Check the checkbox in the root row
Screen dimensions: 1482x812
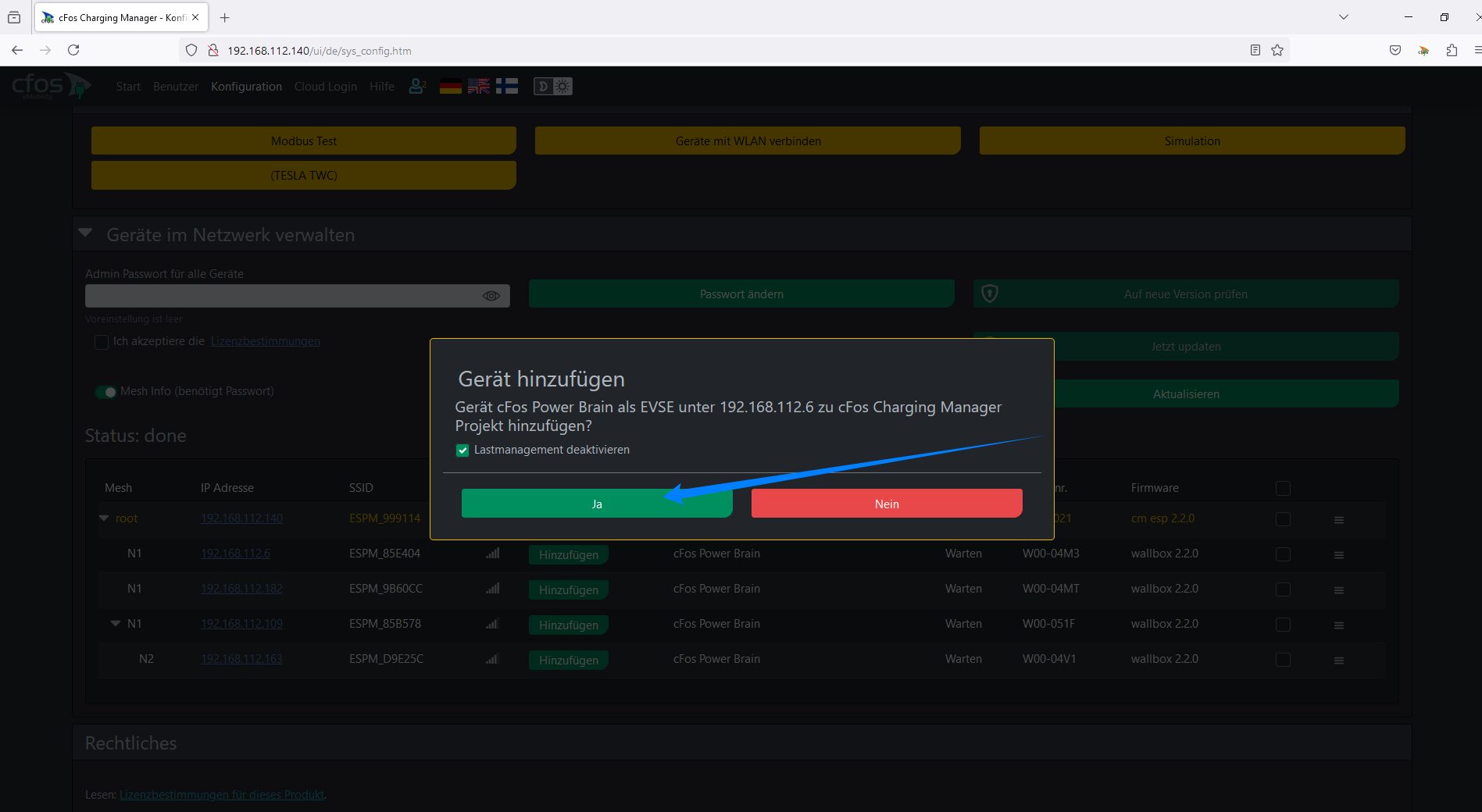[x=1283, y=519]
